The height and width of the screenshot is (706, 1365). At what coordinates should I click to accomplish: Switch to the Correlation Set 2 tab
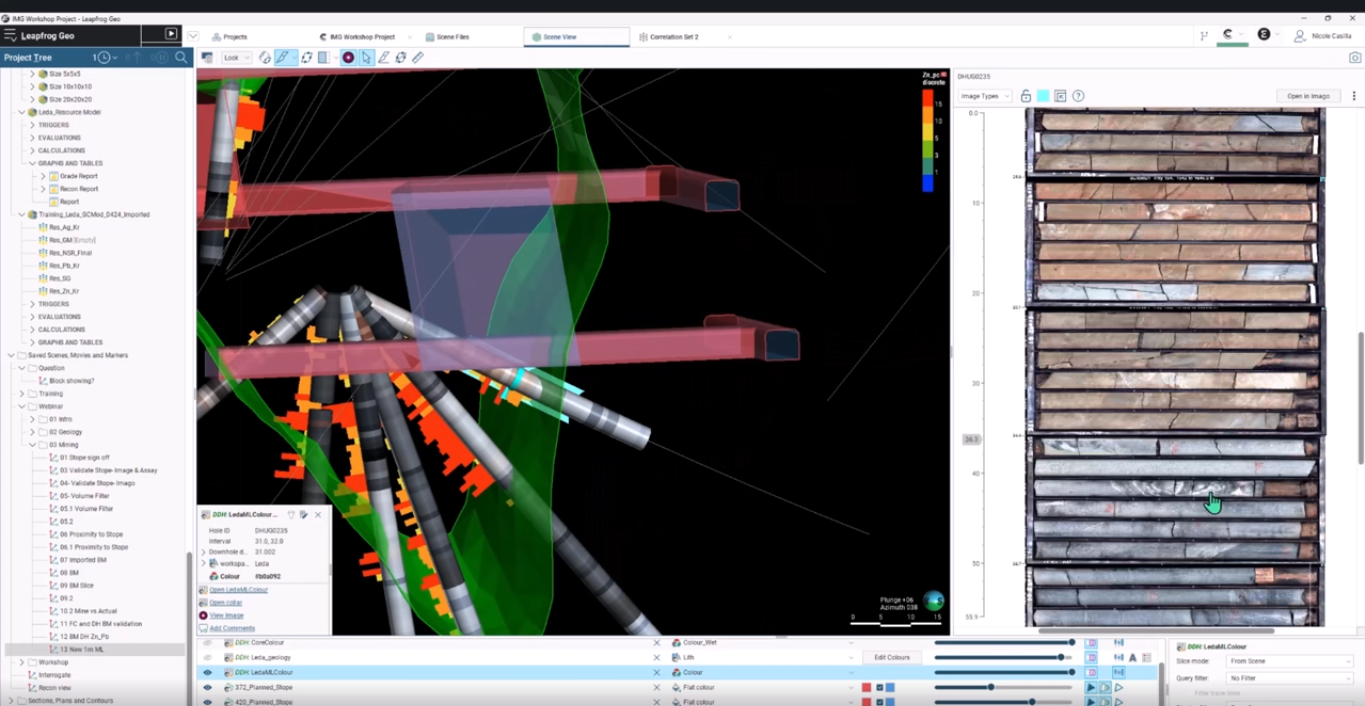coord(673,37)
